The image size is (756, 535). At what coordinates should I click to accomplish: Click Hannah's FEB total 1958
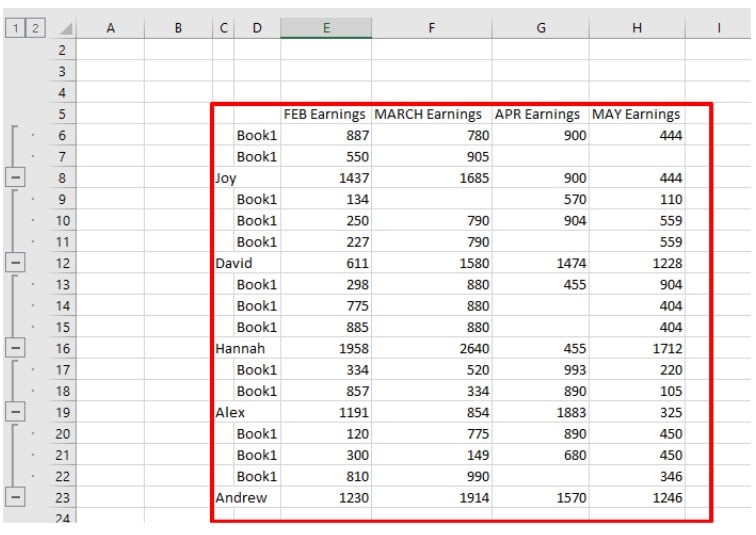(325, 348)
